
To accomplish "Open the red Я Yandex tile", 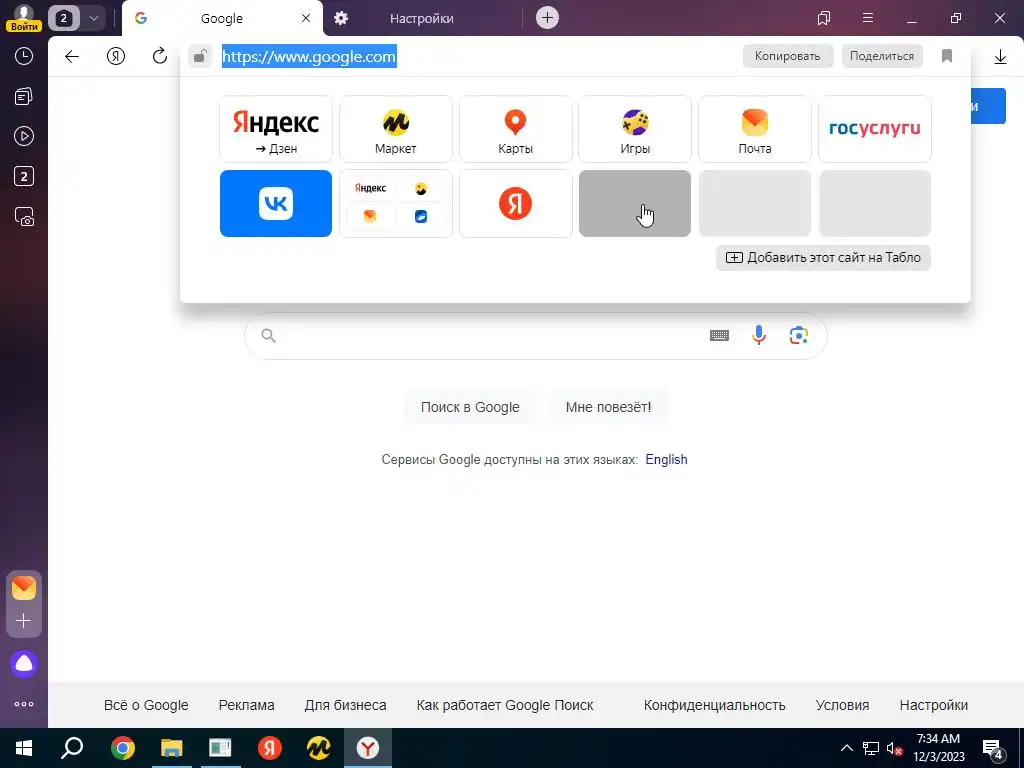I will click(515, 204).
